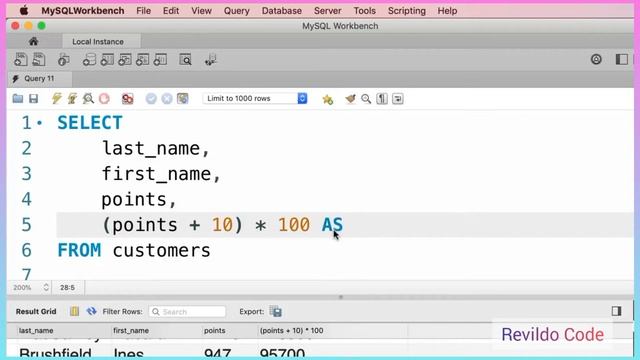The height and width of the screenshot is (360, 640).
Task: Open the Apple menu
Action: tap(24, 11)
